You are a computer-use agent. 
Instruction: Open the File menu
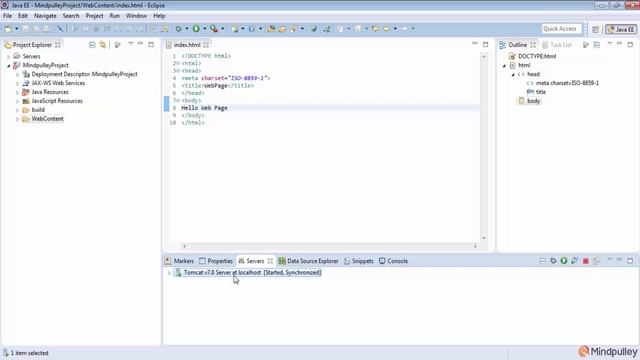click(x=7, y=16)
